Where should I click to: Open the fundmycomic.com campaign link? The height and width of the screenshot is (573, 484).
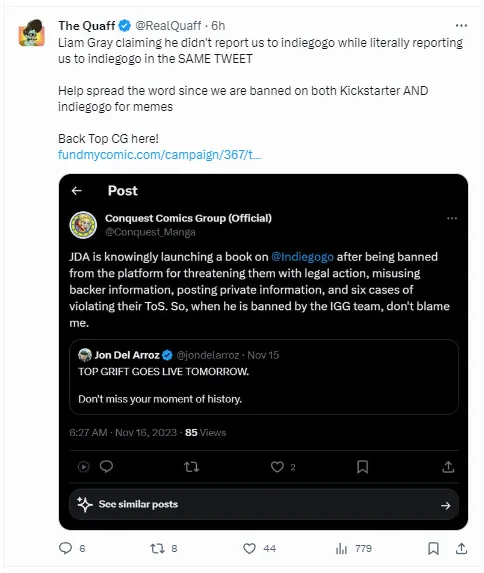tap(159, 155)
